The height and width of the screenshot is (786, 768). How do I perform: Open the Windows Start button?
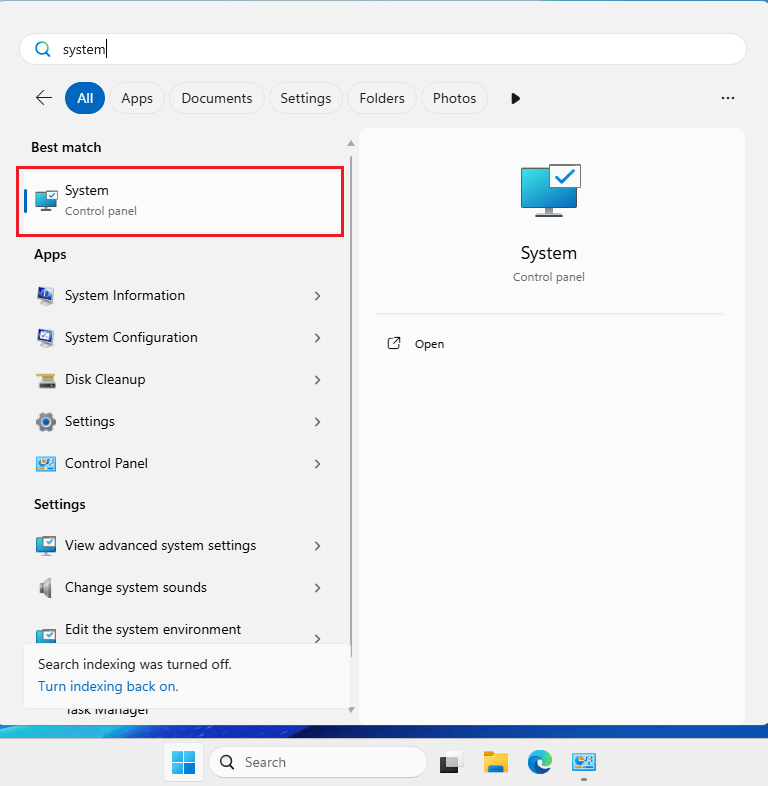(x=183, y=762)
